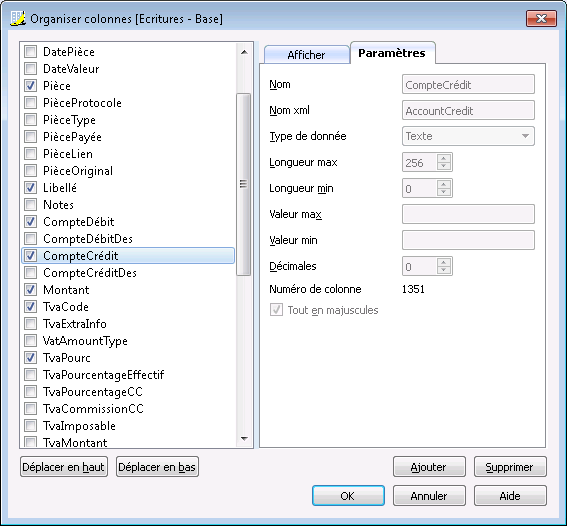
Task: Increase Longueur max with up spinner arrow
Action: (444, 158)
